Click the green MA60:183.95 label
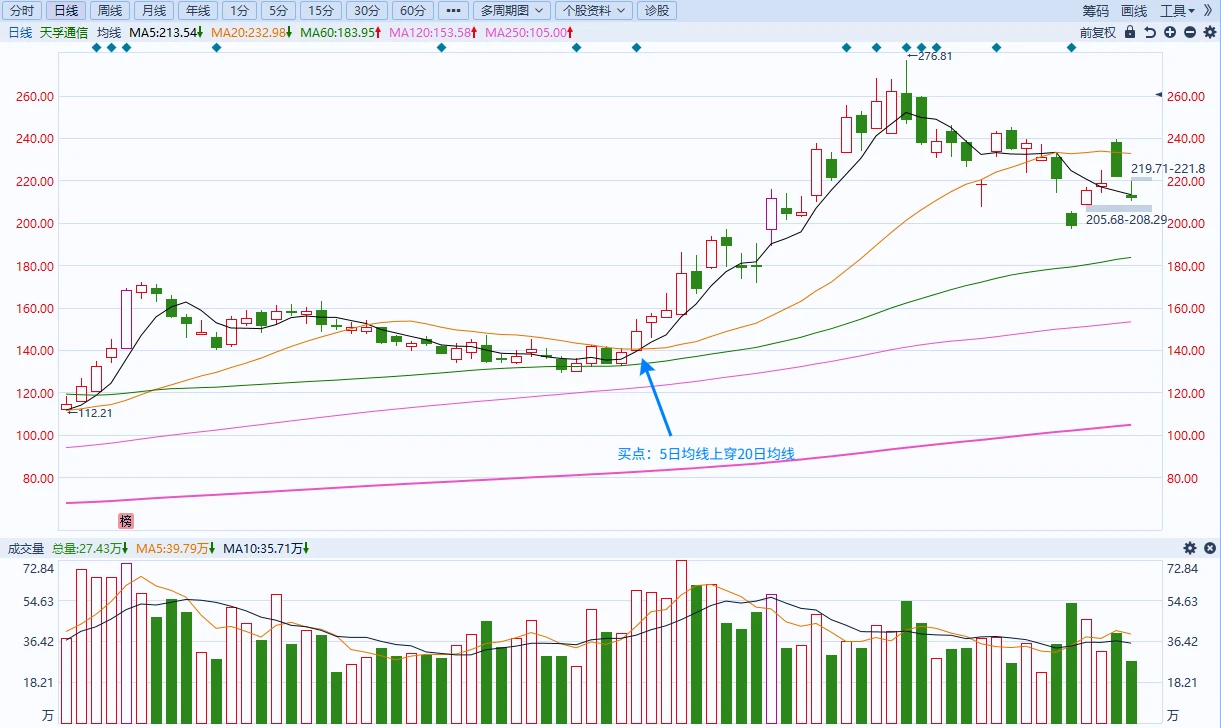The width and height of the screenshot is (1221, 728). (342, 32)
